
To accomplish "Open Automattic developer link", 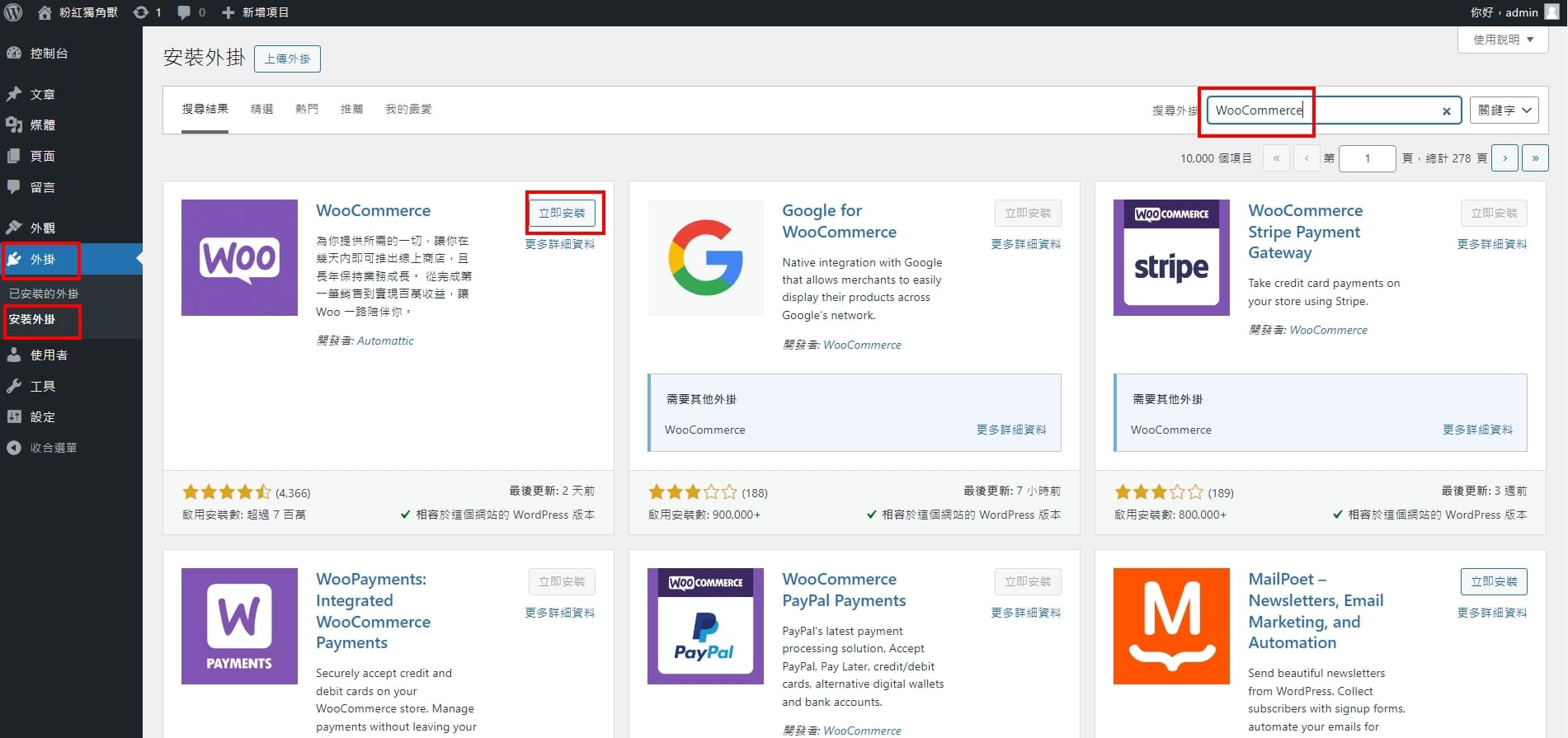I will (x=385, y=341).
